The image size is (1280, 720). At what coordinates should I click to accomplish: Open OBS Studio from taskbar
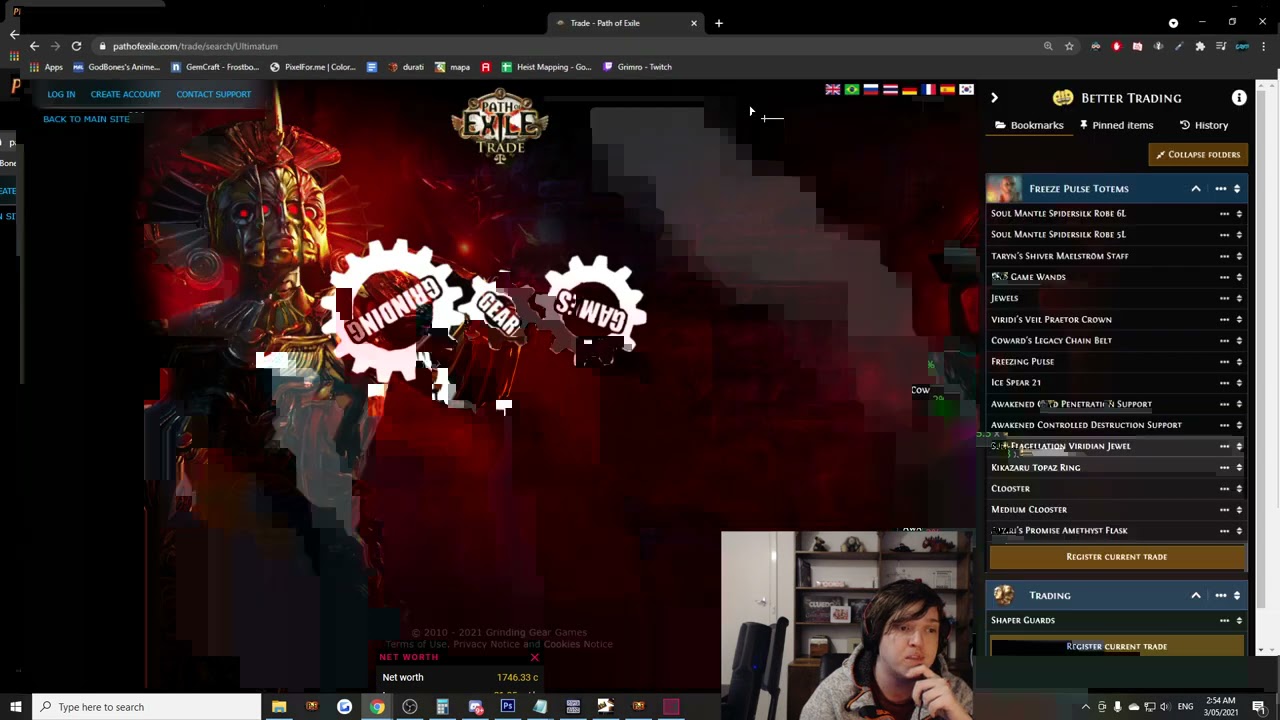click(410, 707)
